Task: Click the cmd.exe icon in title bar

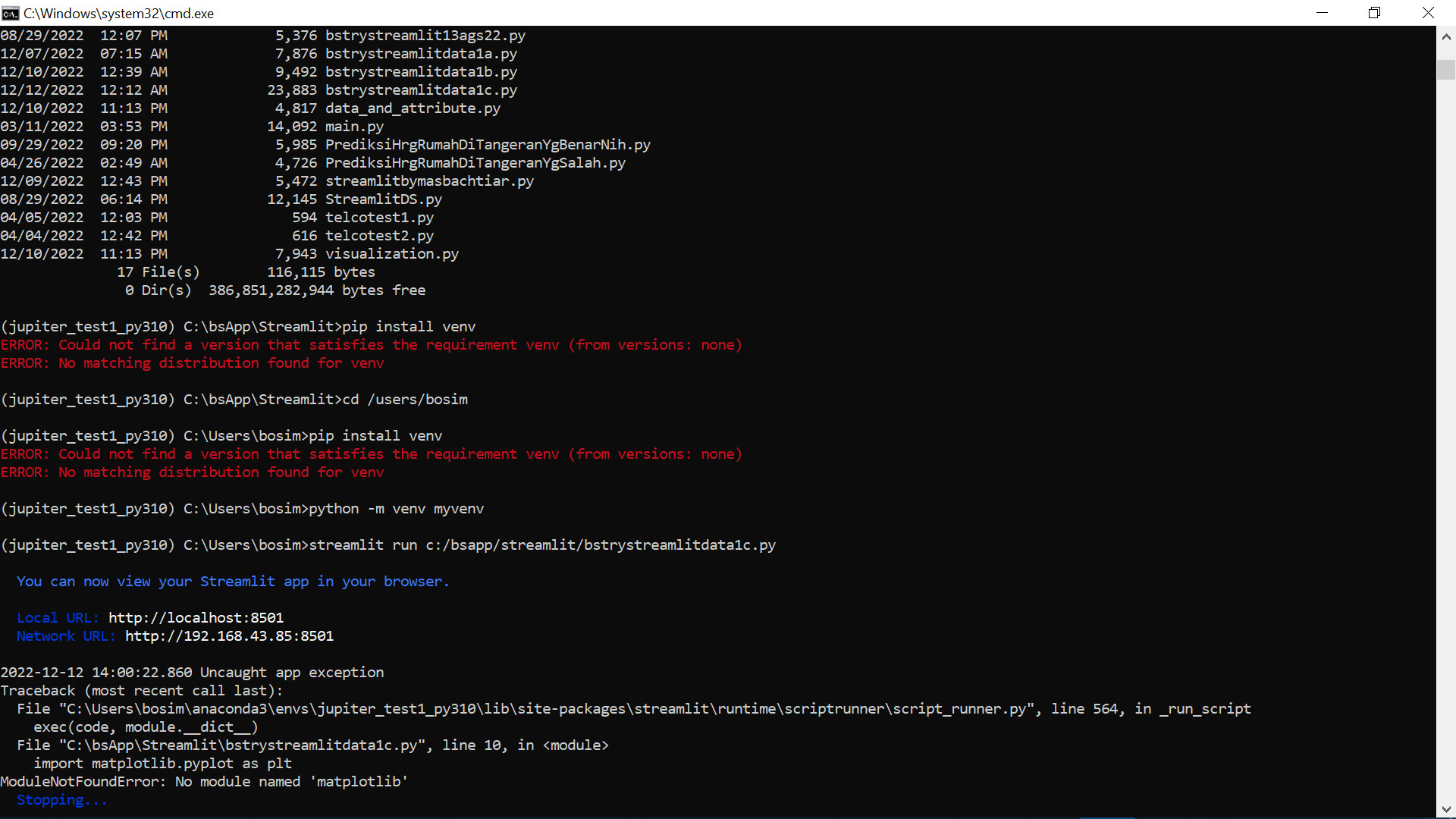Action: click(x=10, y=13)
